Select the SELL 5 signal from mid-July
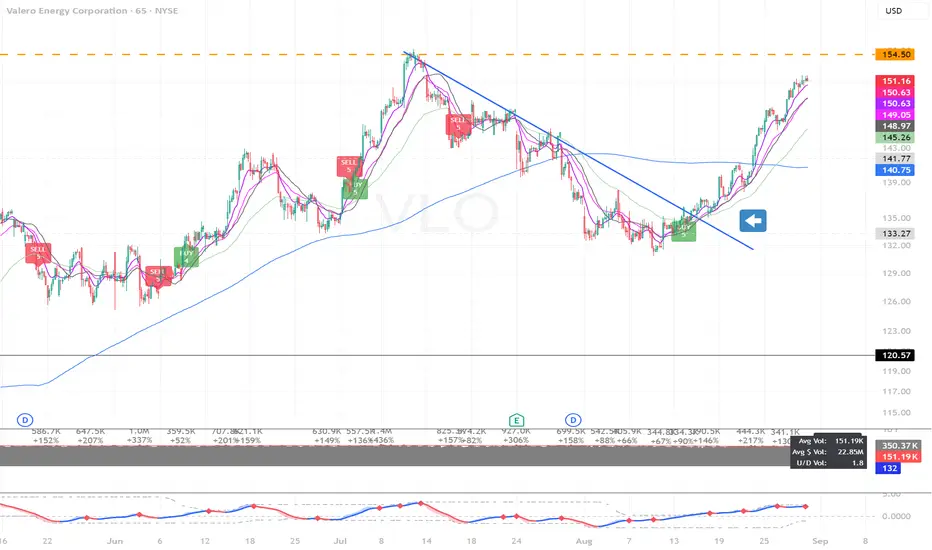Image resolution: width=932 pixels, height=550 pixels. click(x=458, y=124)
